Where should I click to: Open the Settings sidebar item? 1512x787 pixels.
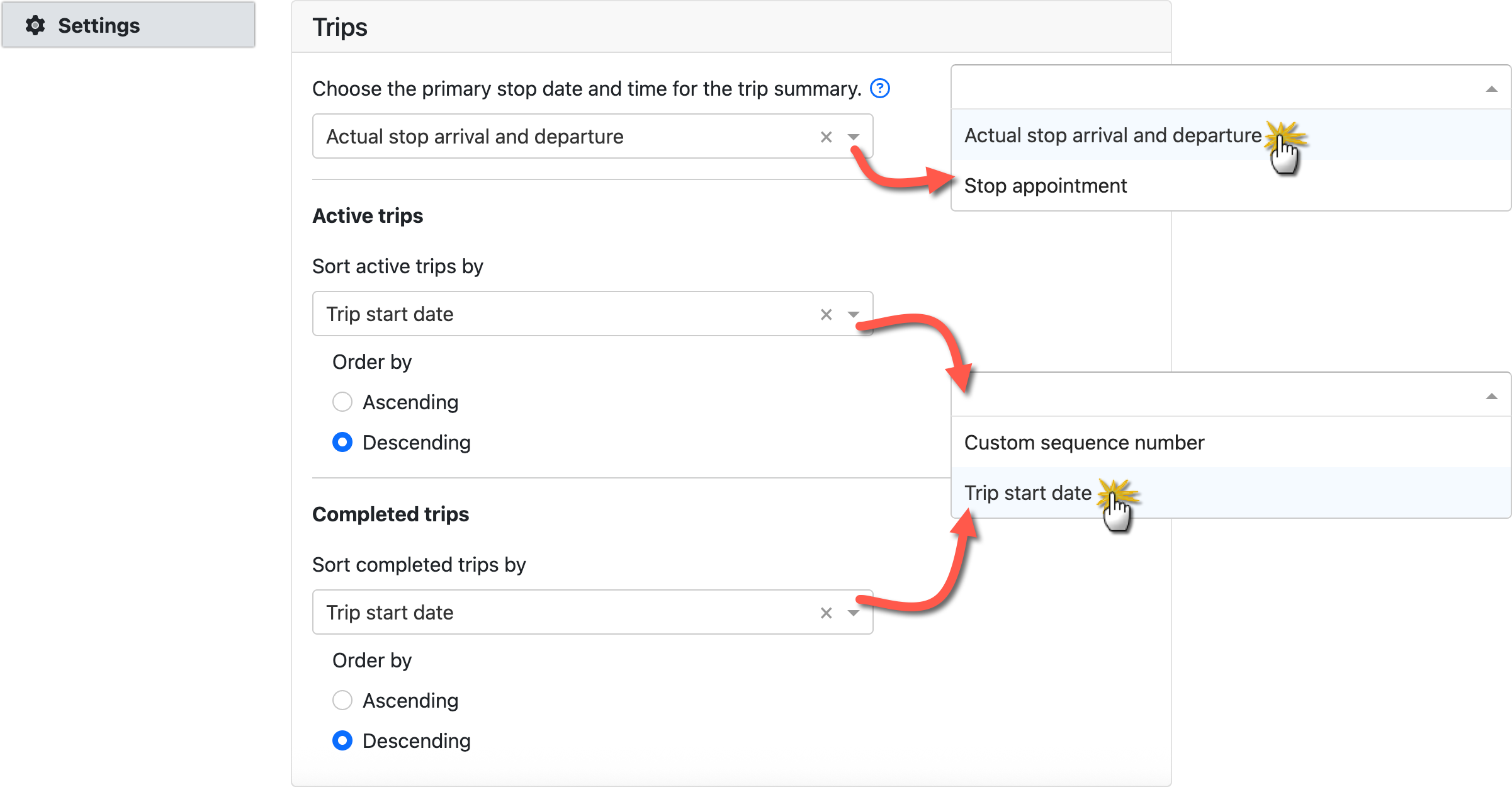click(99, 26)
